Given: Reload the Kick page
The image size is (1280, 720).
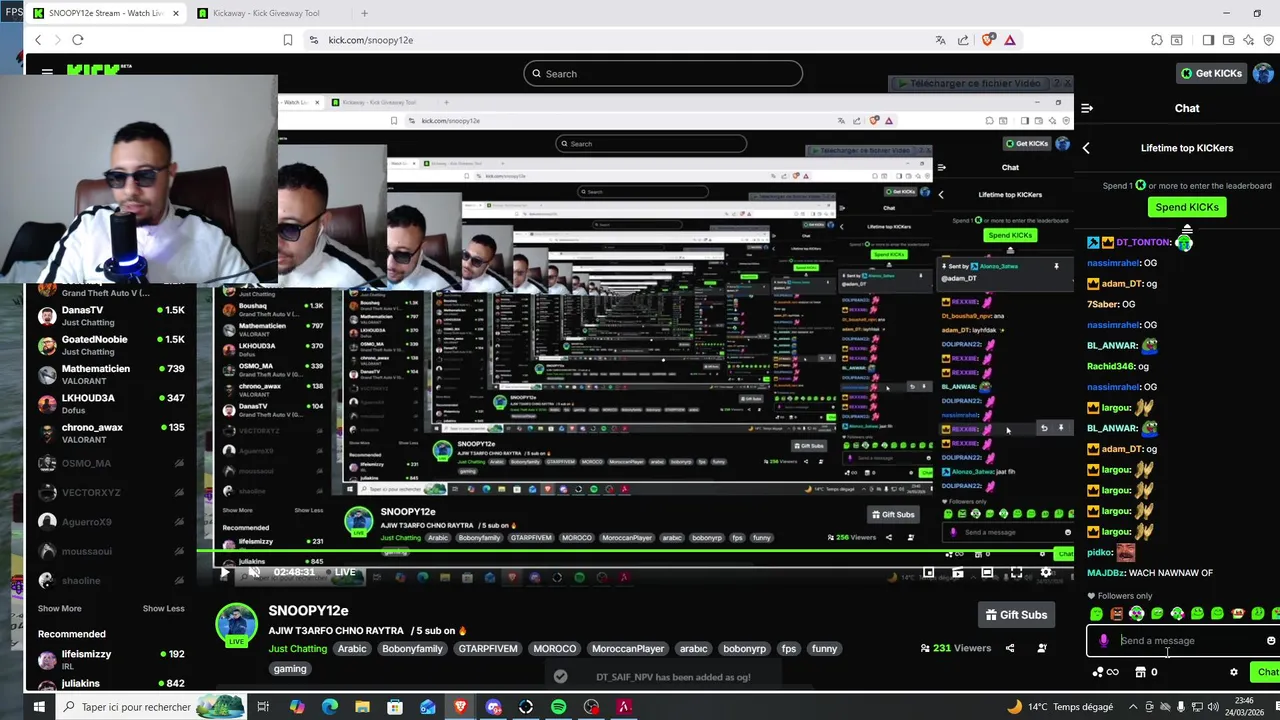Looking at the screenshot, I should pos(77,40).
